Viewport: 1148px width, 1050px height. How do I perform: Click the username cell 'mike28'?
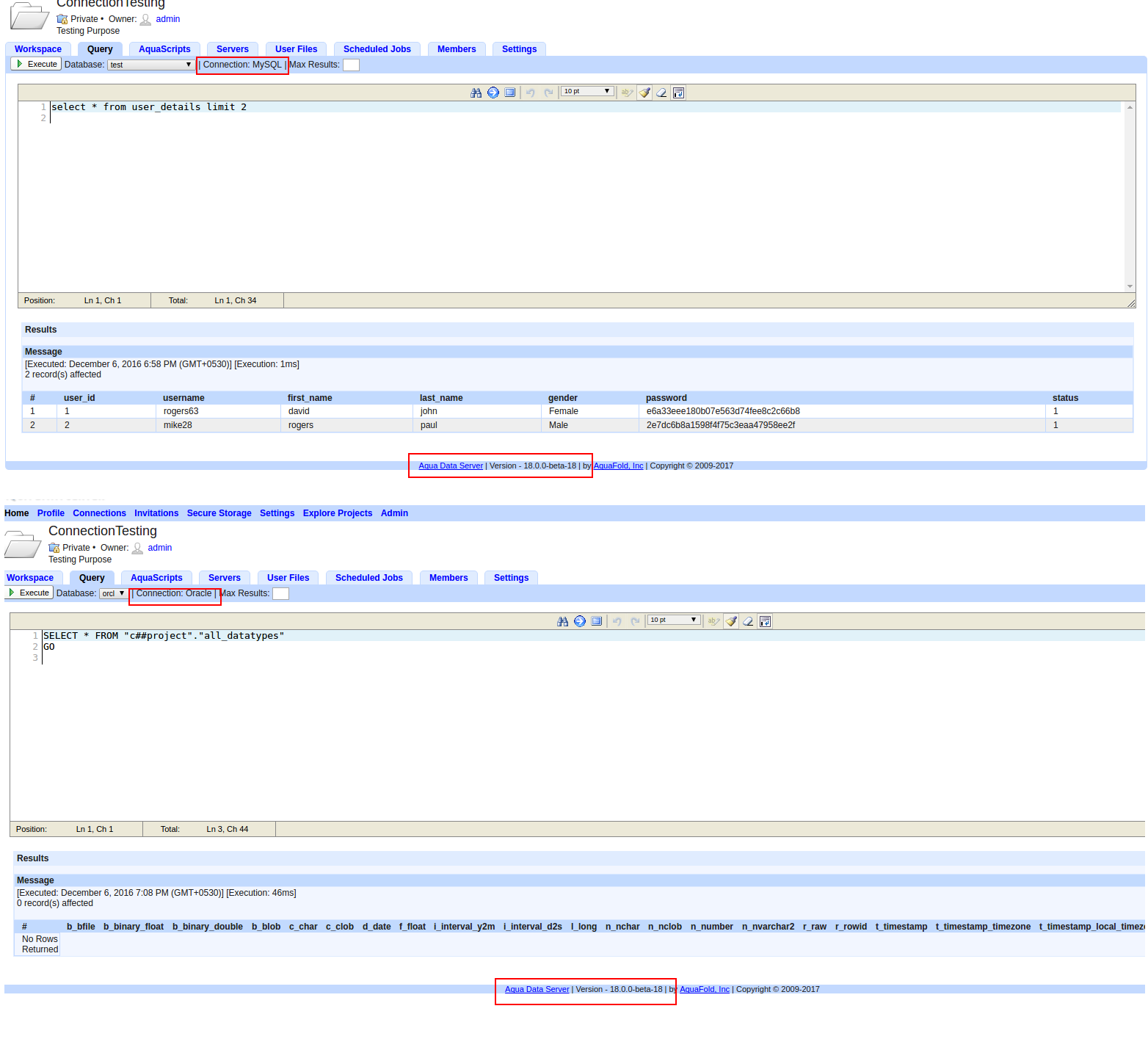point(218,425)
